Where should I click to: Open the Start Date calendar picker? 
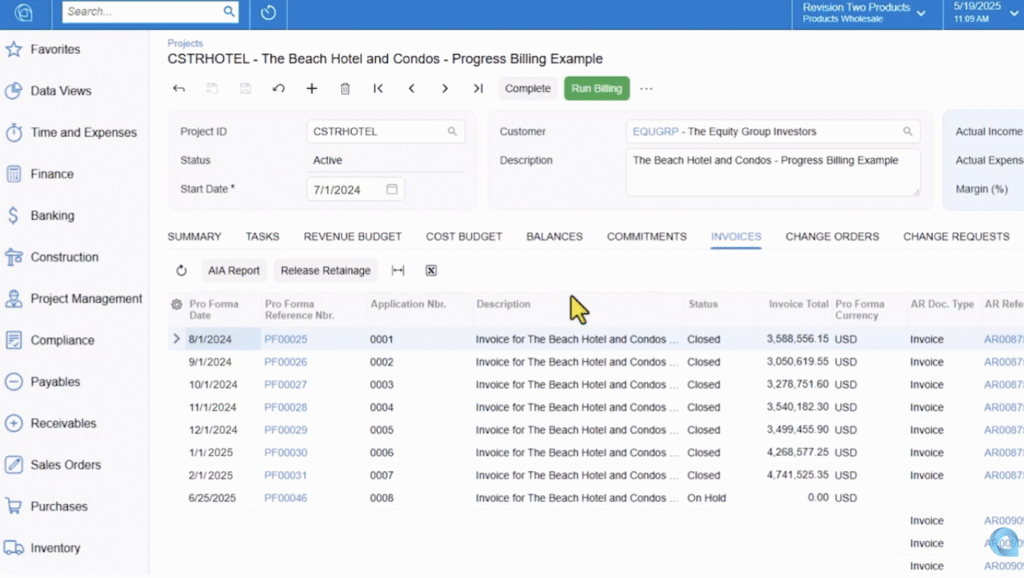click(x=392, y=189)
